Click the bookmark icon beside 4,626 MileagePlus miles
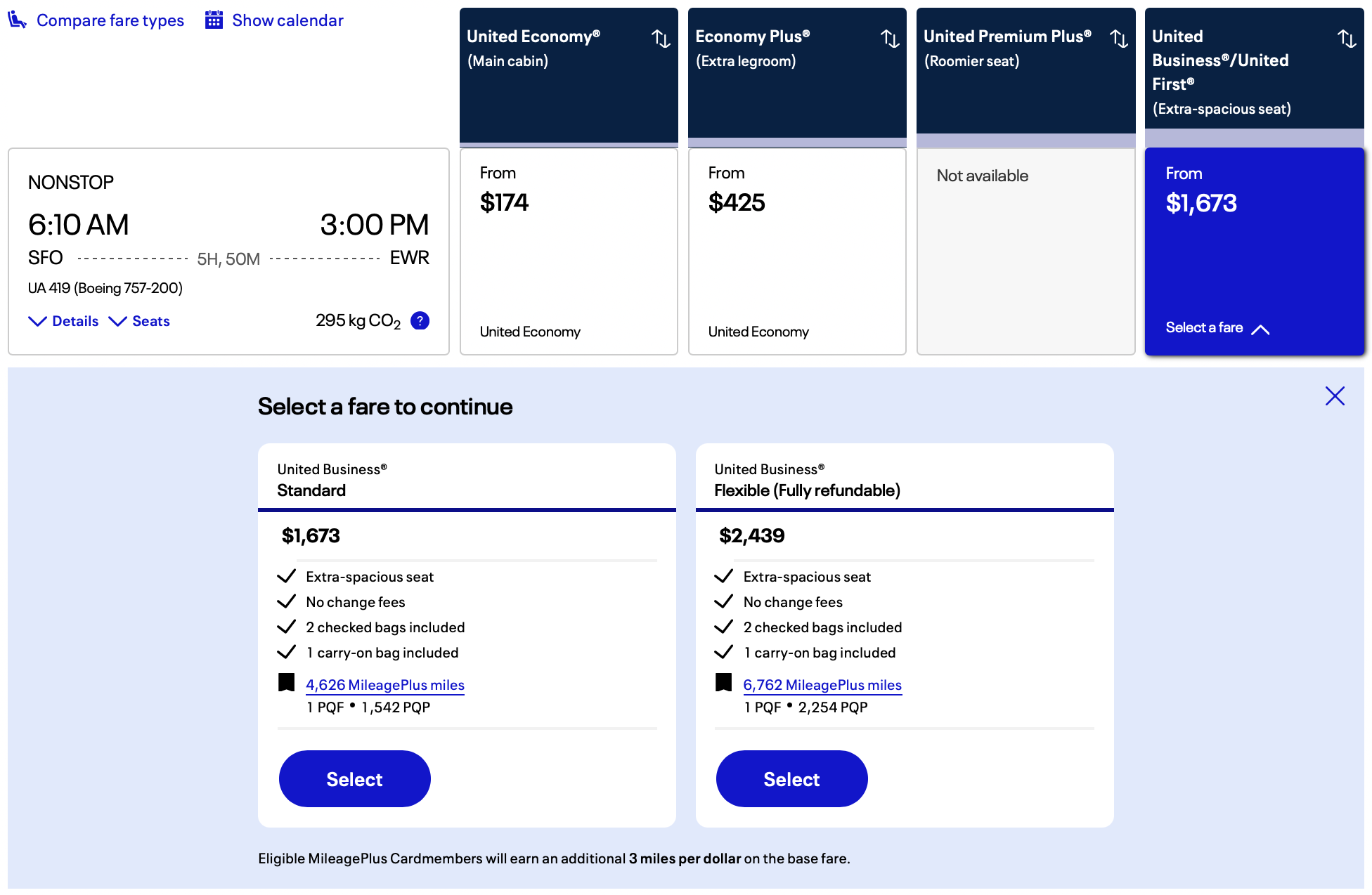The image size is (1372, 895). (x=285, y=682)
